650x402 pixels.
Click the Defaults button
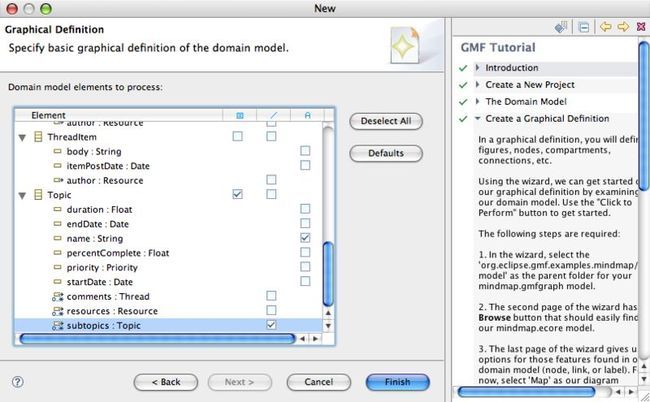click(x=386, y=153)
